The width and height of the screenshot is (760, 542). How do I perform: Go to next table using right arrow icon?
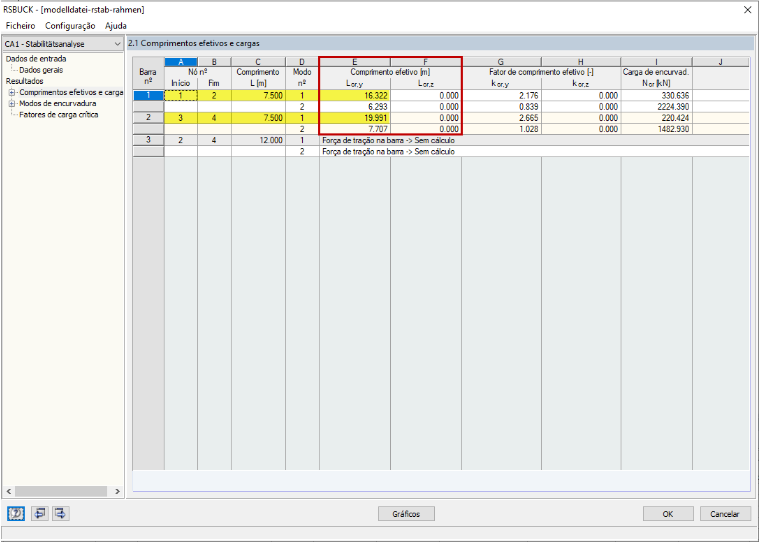[x=61, y=513]
